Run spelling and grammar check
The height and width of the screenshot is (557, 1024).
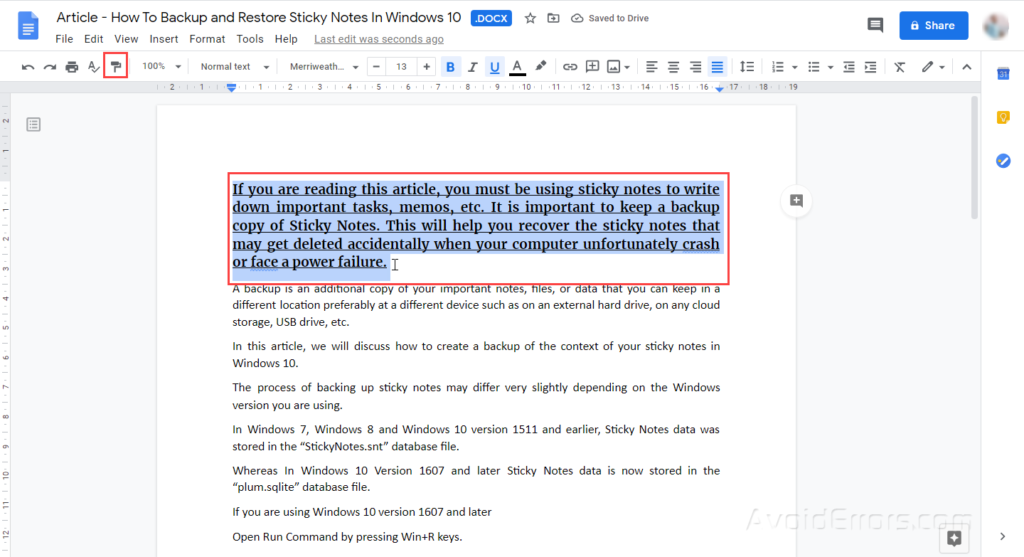[x=94, y=67]
